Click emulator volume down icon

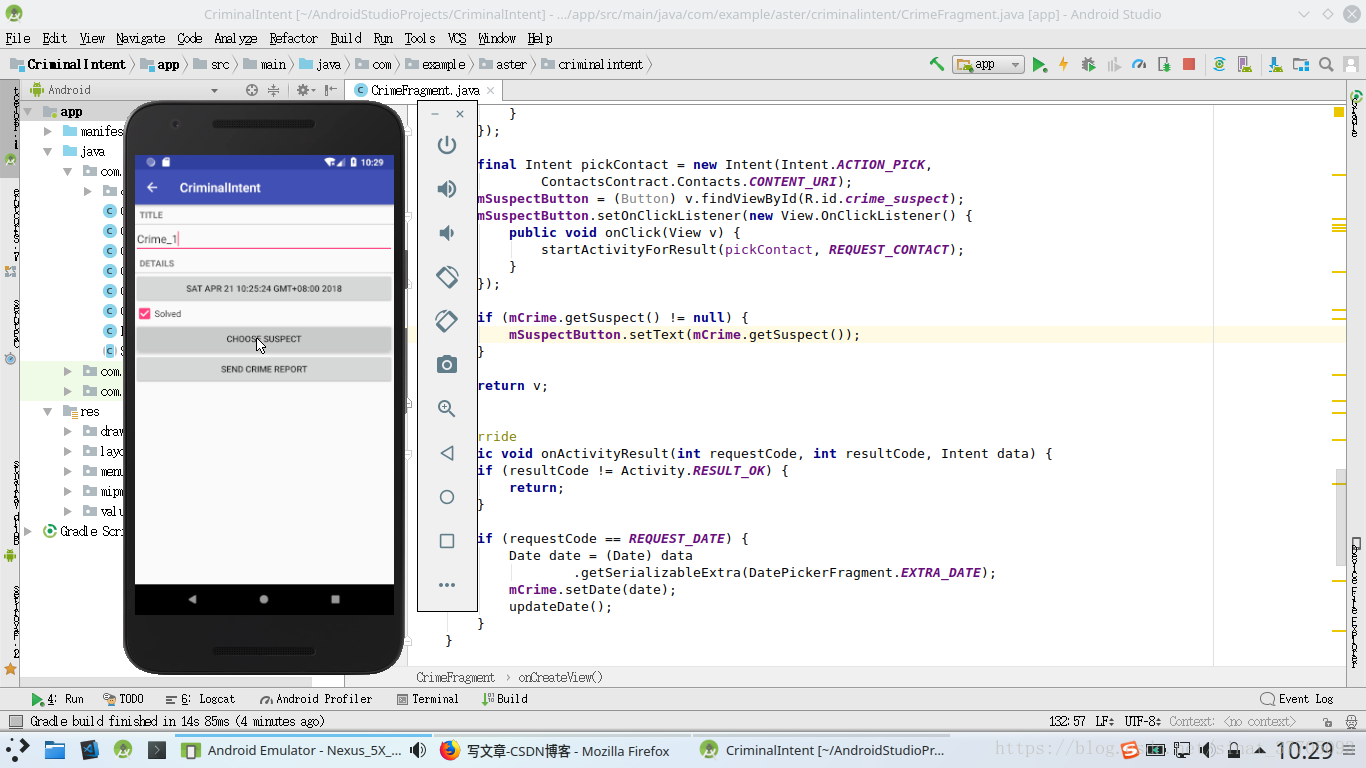point(447,233)
